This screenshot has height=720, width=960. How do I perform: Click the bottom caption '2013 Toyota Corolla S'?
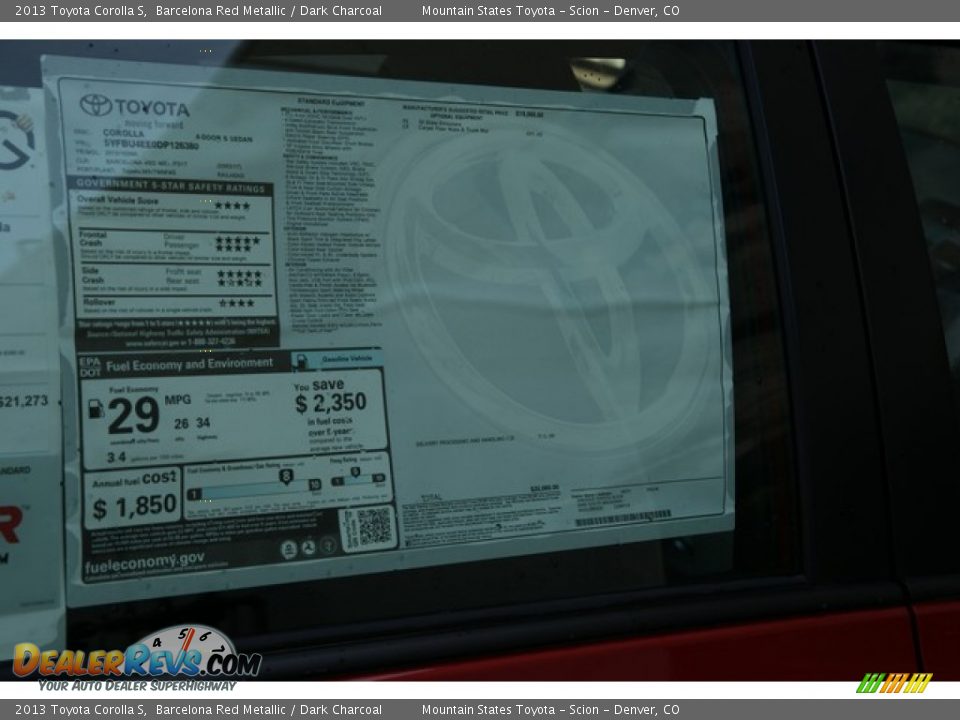point(81,710)
